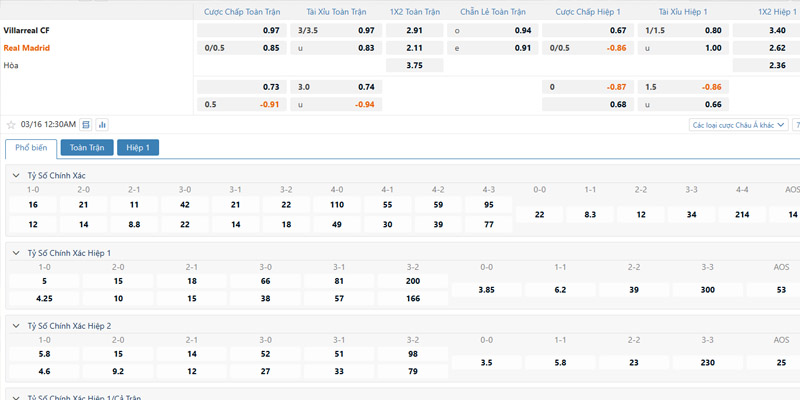The height and width of the screenshot is (400, 800).
Task: Pick under full-match odds 0.83
Action: pos(336,48)
